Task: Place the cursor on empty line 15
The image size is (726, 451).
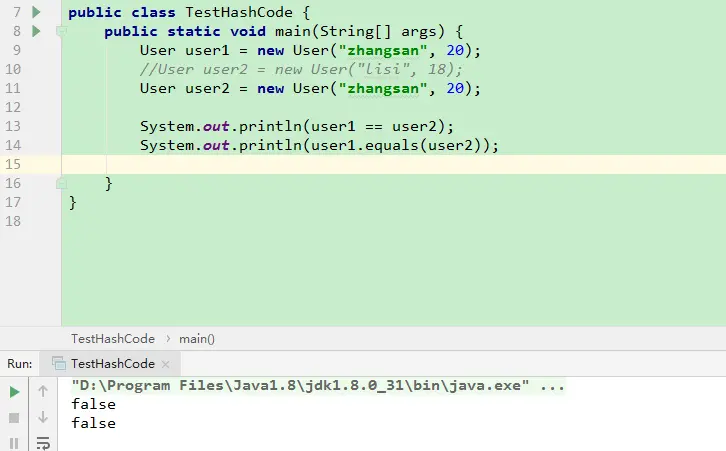Action: tap(394, 164)
